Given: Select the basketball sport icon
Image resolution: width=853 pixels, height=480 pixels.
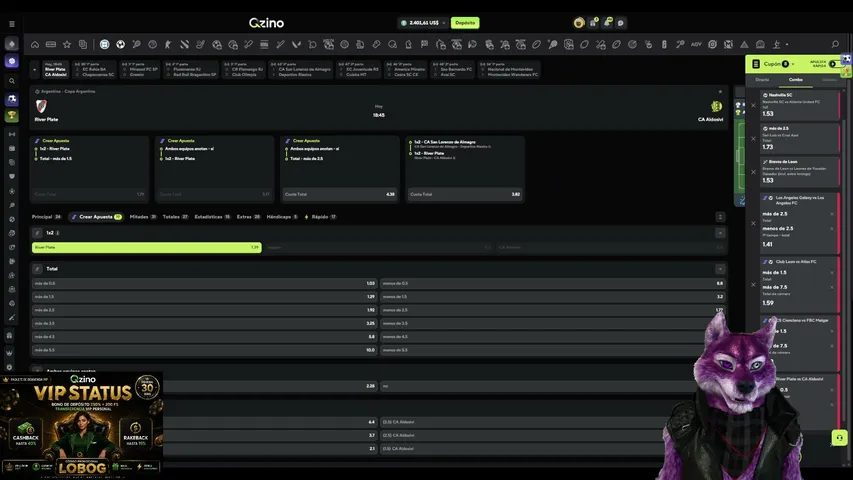Looking at the screenshot, I should tap(152, 45).
